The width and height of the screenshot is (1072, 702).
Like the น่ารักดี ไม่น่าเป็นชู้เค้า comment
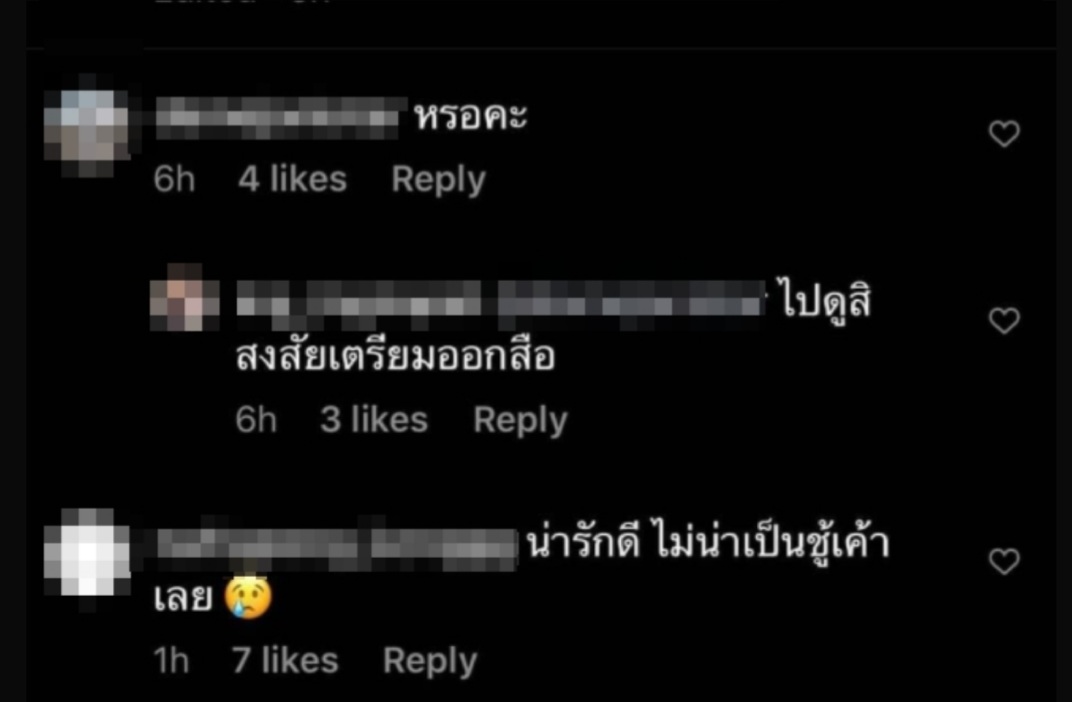click(x=1004, y=561)
